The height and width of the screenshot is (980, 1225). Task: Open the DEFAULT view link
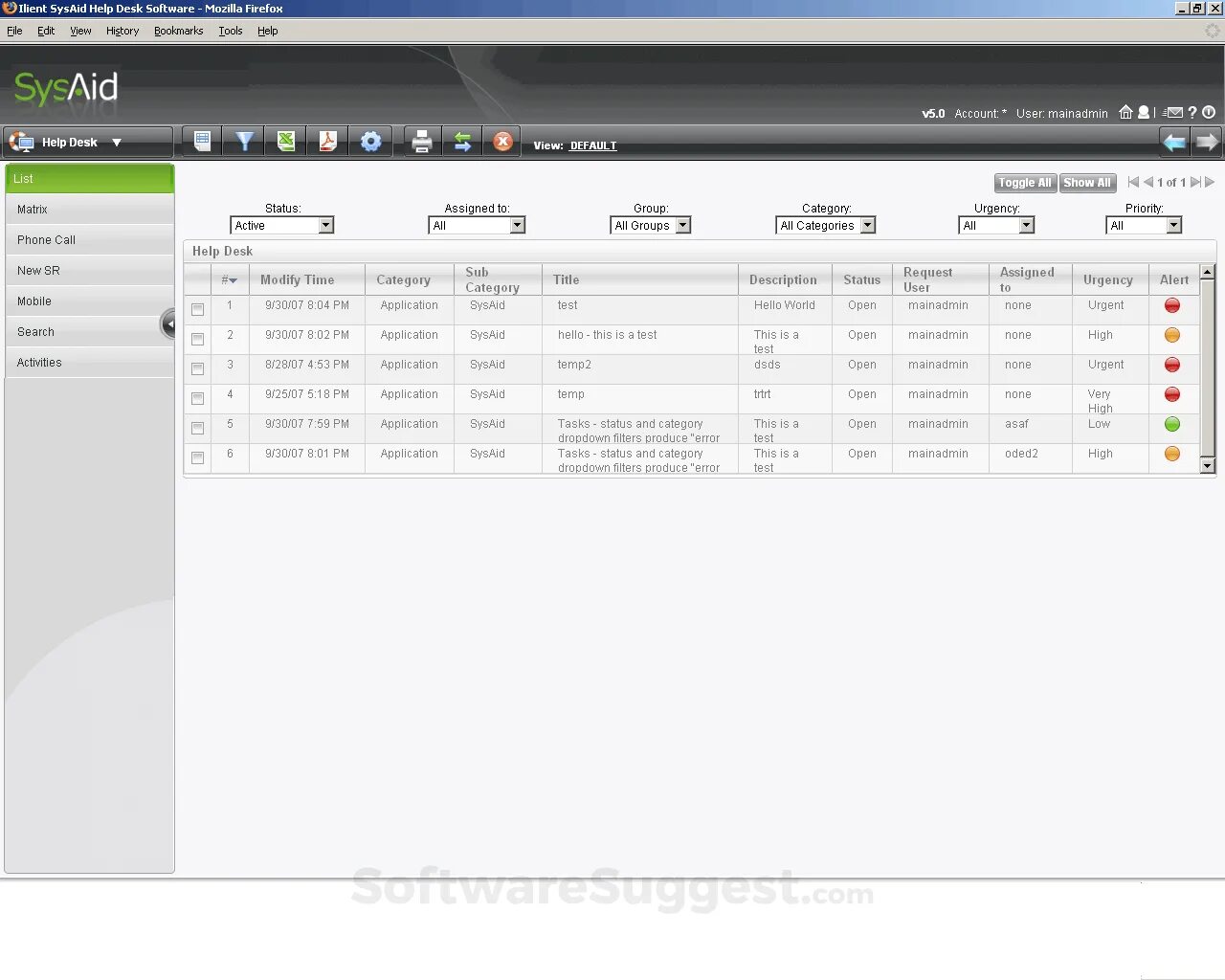coord(593,145)
